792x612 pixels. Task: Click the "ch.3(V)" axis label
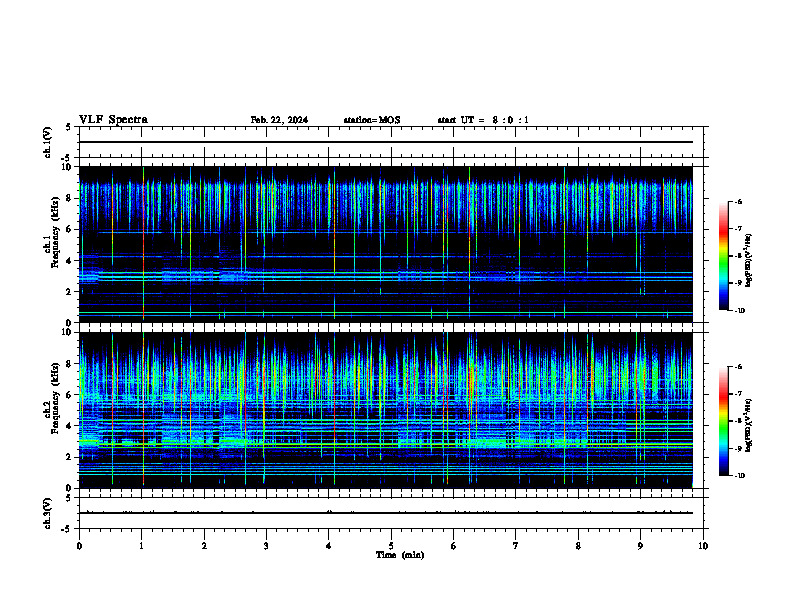tap(48, 514)
